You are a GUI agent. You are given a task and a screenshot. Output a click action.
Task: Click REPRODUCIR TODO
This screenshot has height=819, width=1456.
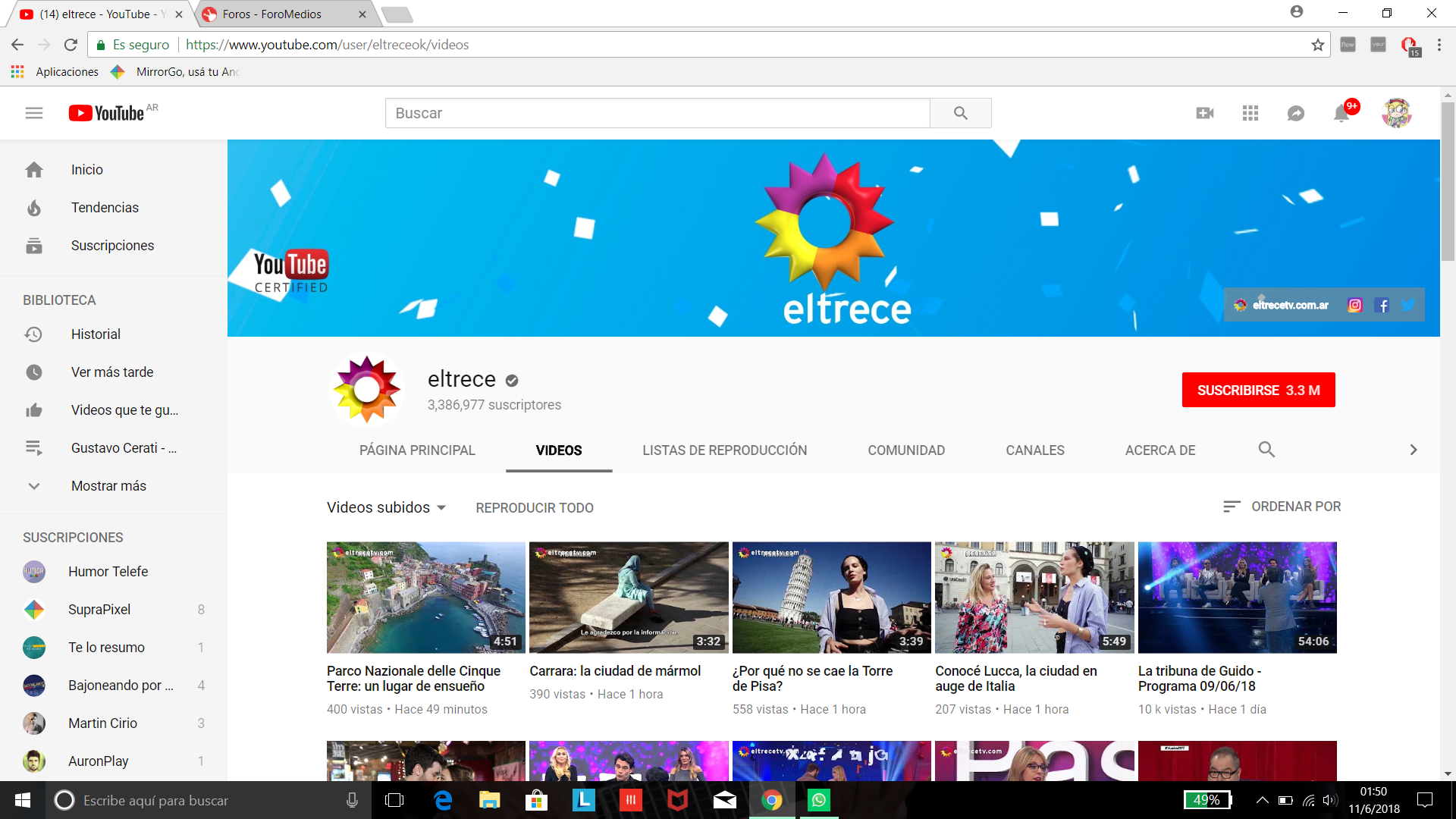coord(535,507)
